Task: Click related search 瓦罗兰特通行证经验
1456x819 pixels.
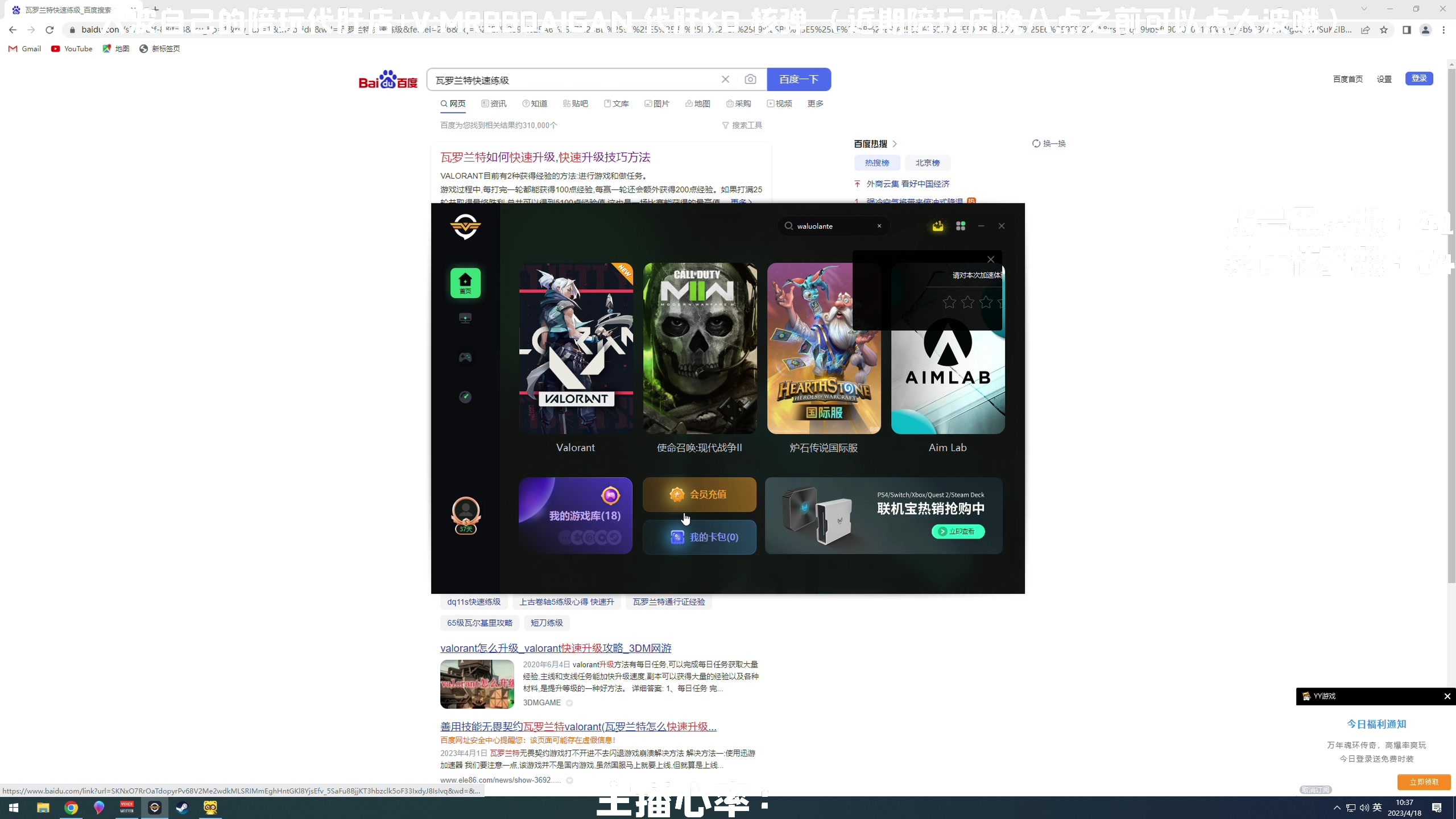Action: click(x=669, y=602)
